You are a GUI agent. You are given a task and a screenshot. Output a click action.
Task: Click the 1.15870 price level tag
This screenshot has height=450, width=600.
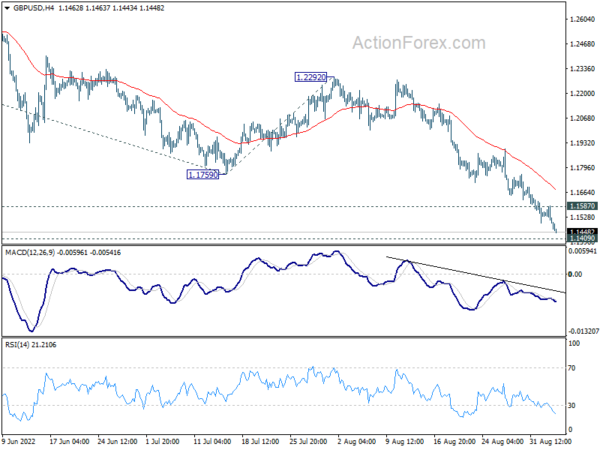[582, 206]
